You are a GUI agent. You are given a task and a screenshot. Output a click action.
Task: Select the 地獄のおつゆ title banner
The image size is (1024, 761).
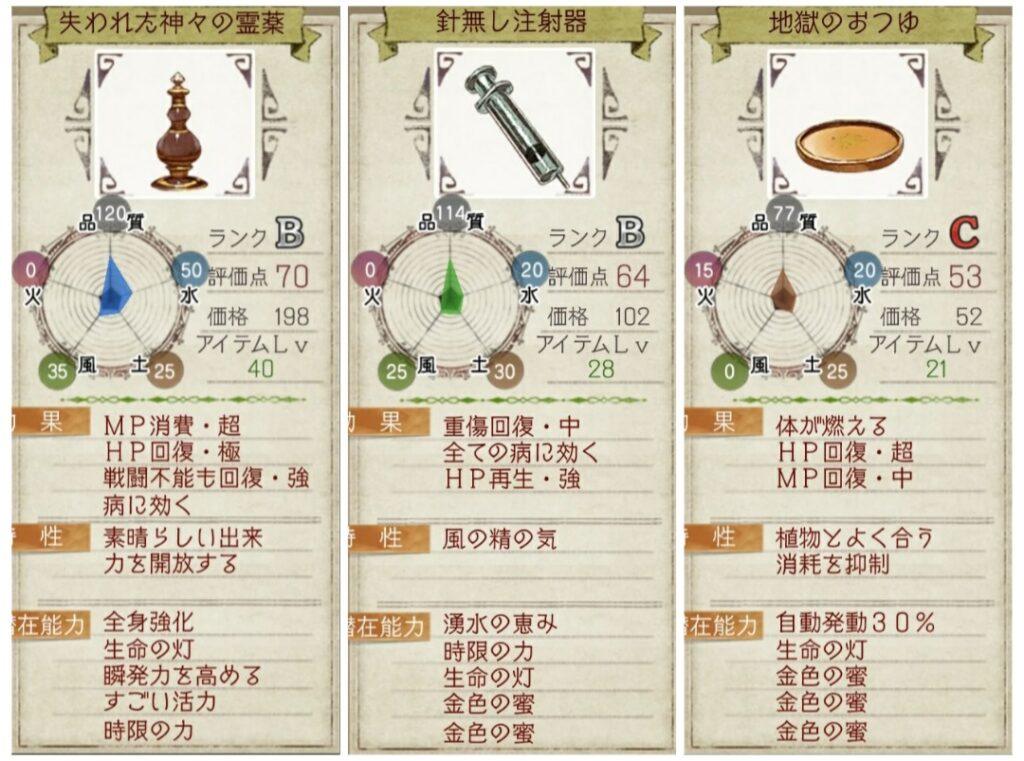coord(844,24)
